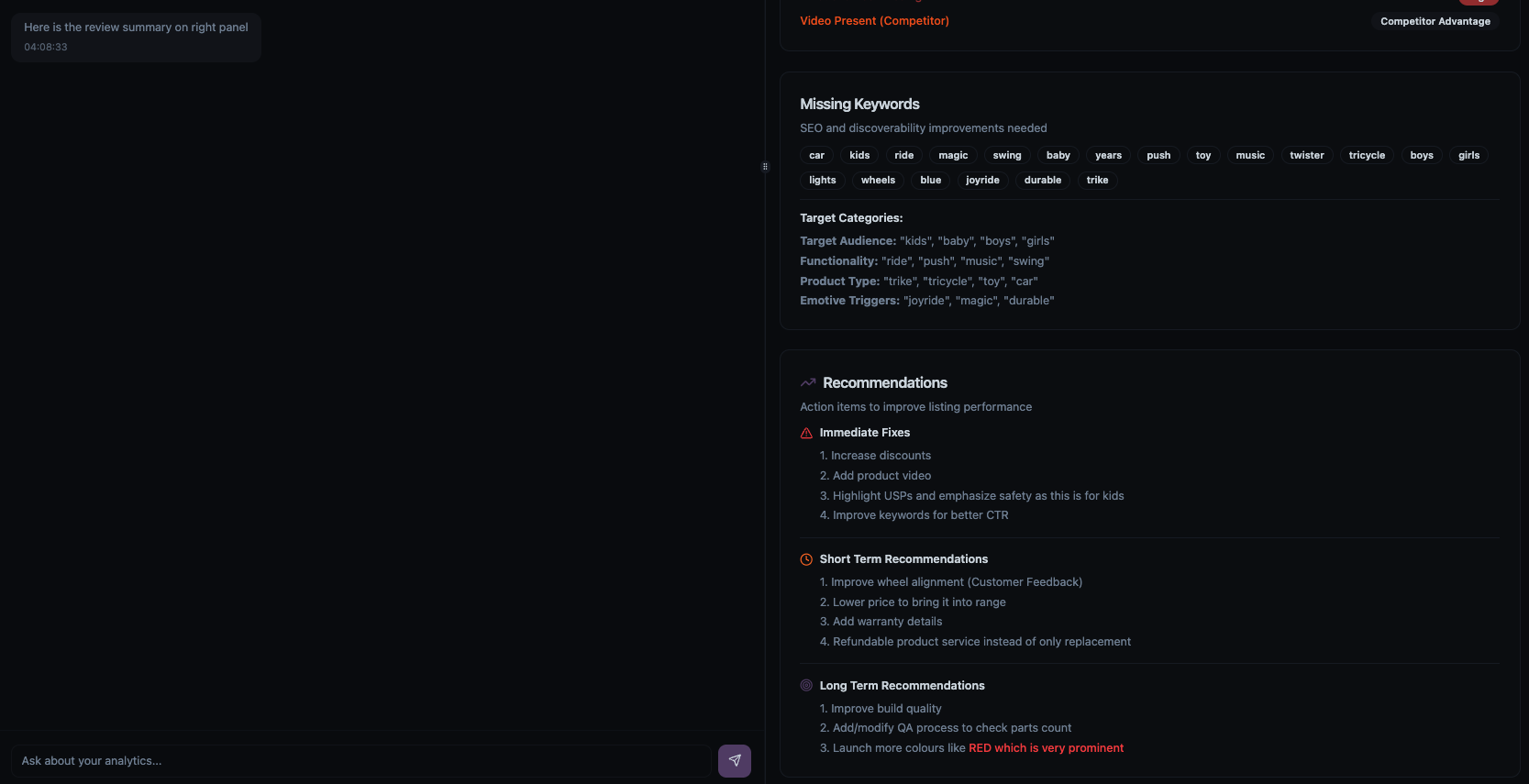Click the 'Missing Keywords' heading
1529x784 pixels.
(859, 105)
